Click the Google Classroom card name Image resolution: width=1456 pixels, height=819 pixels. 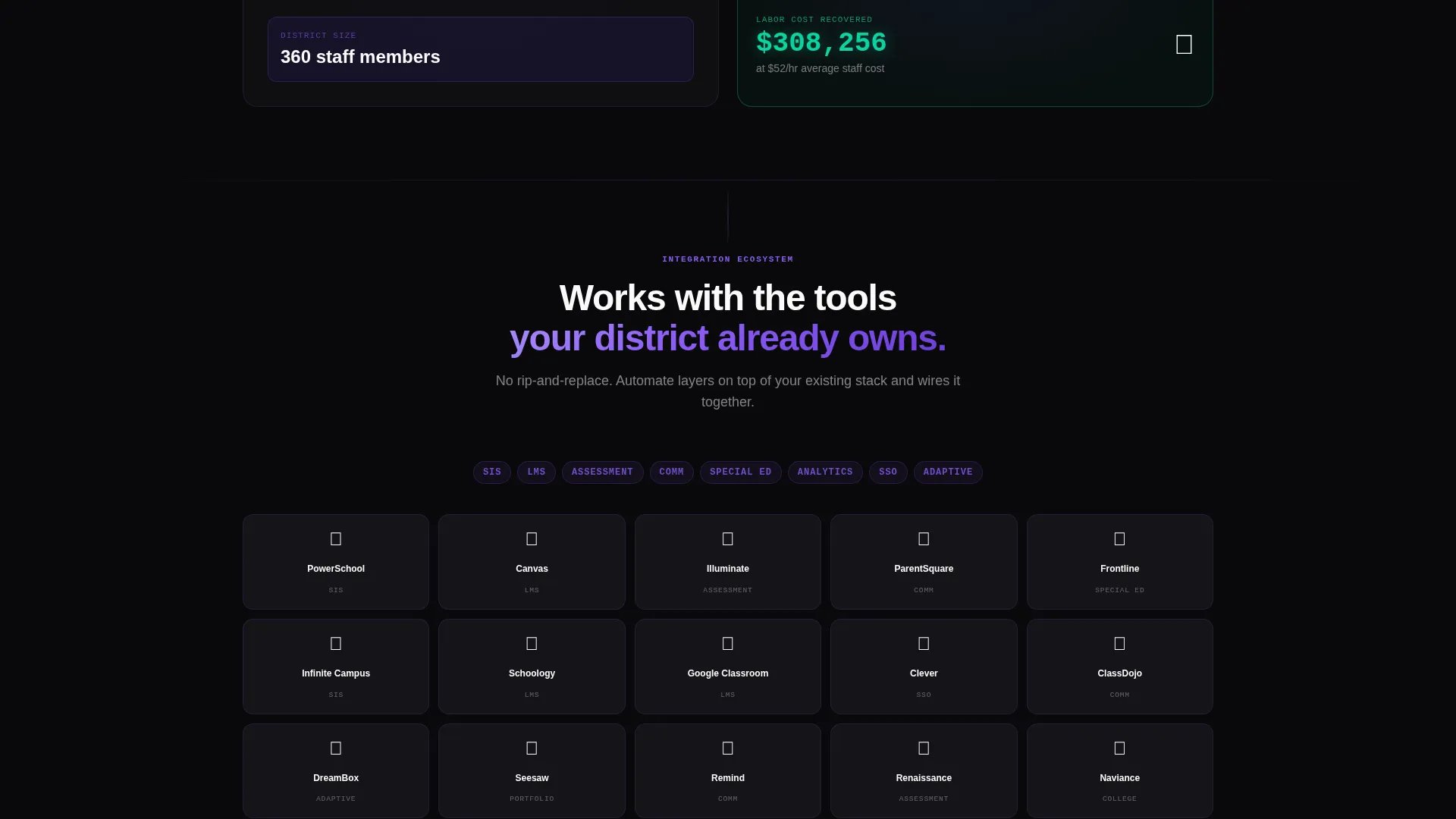click(x=728, y=673)
